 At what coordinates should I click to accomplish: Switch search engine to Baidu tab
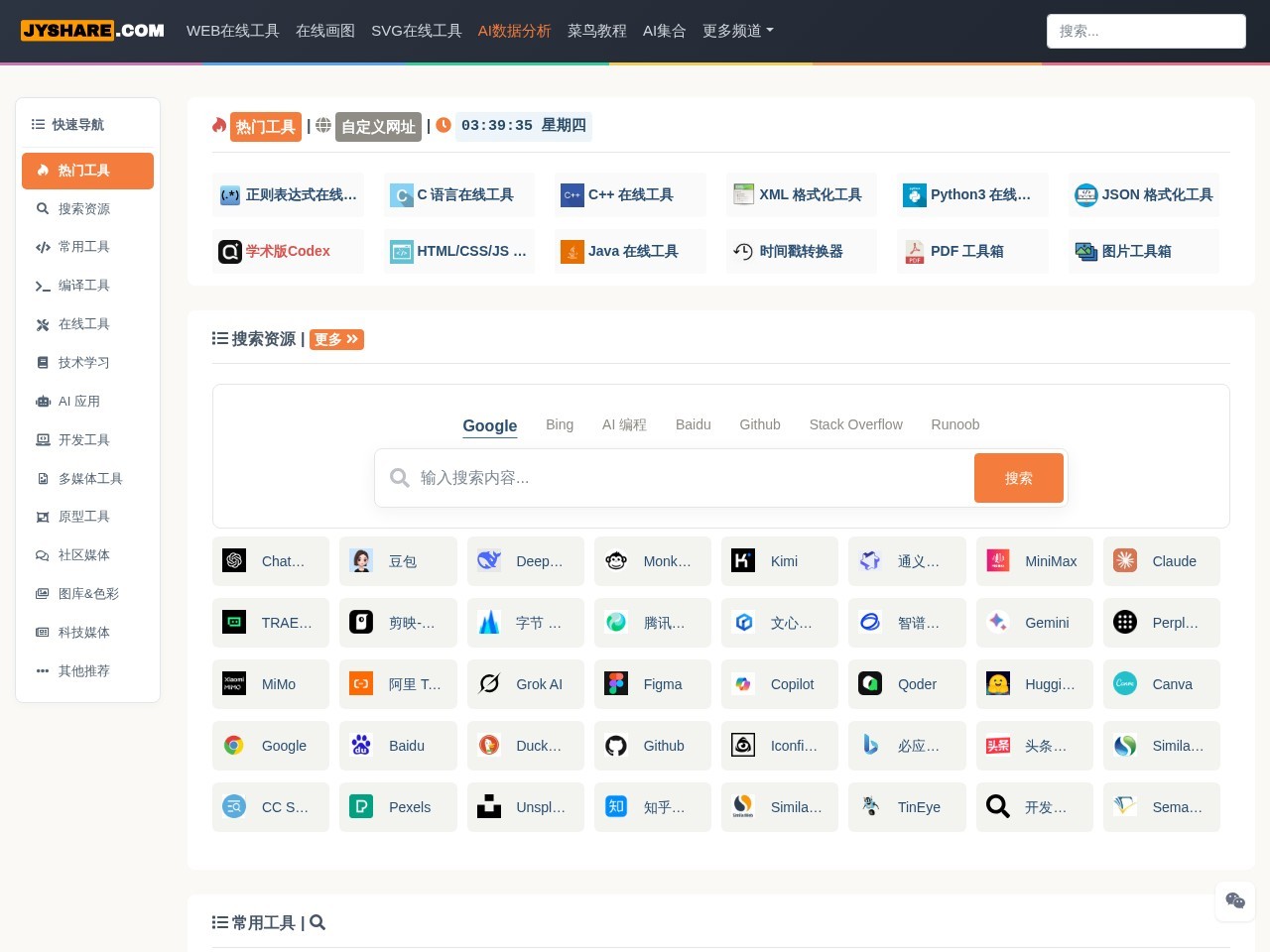click(694, 424)
